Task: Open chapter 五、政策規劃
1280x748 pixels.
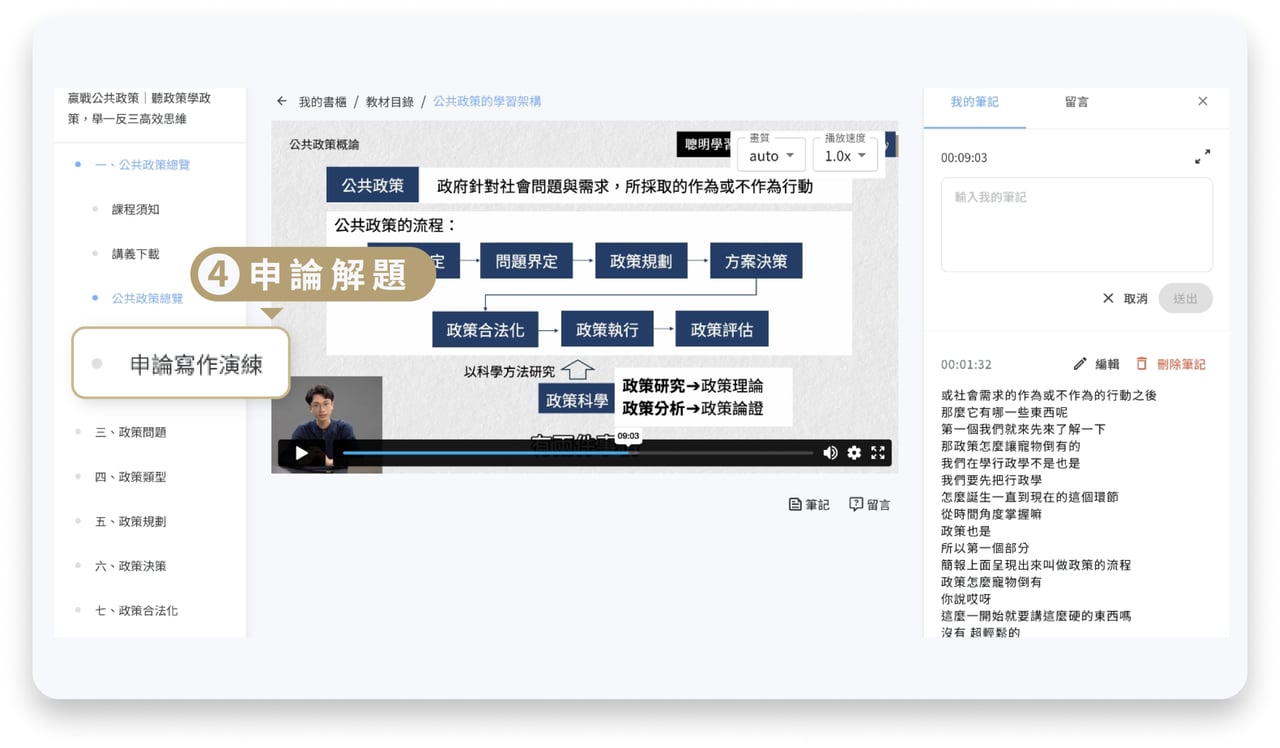Action: (x=130, y=522)
